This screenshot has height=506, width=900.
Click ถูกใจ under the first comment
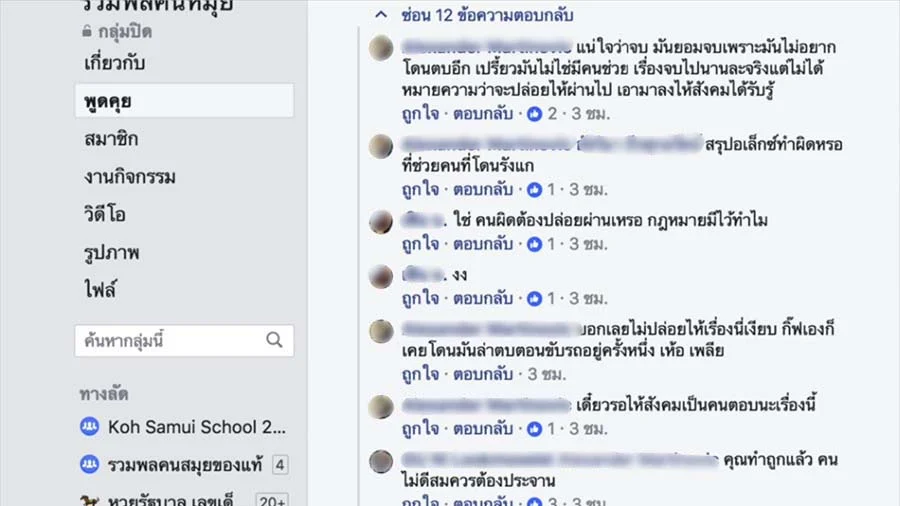tap(420, 114)
